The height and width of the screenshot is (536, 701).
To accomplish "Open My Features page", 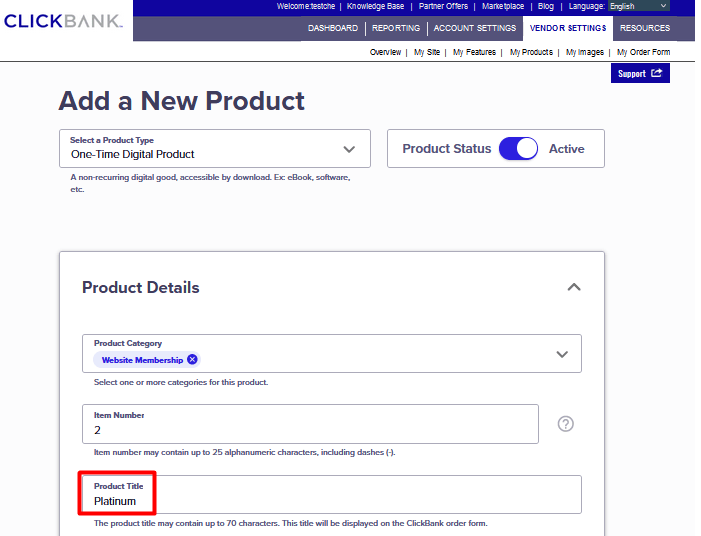I will (x=474, y=52).
